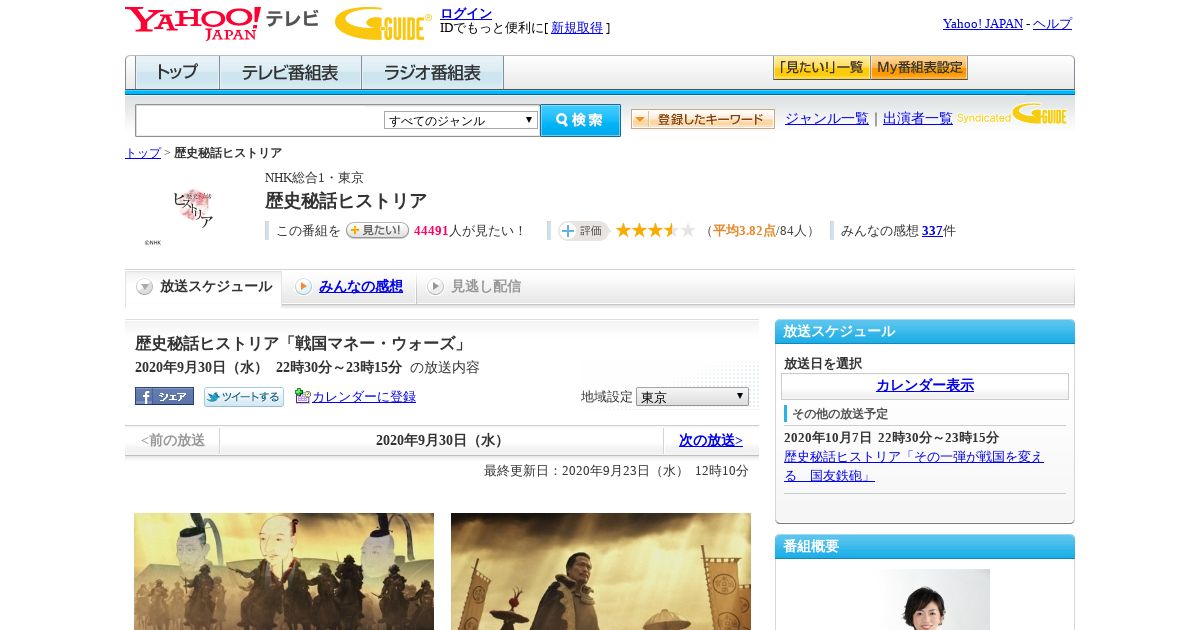
Task: Click the G-GUIDE logo in header
Action: pos(383,23)
